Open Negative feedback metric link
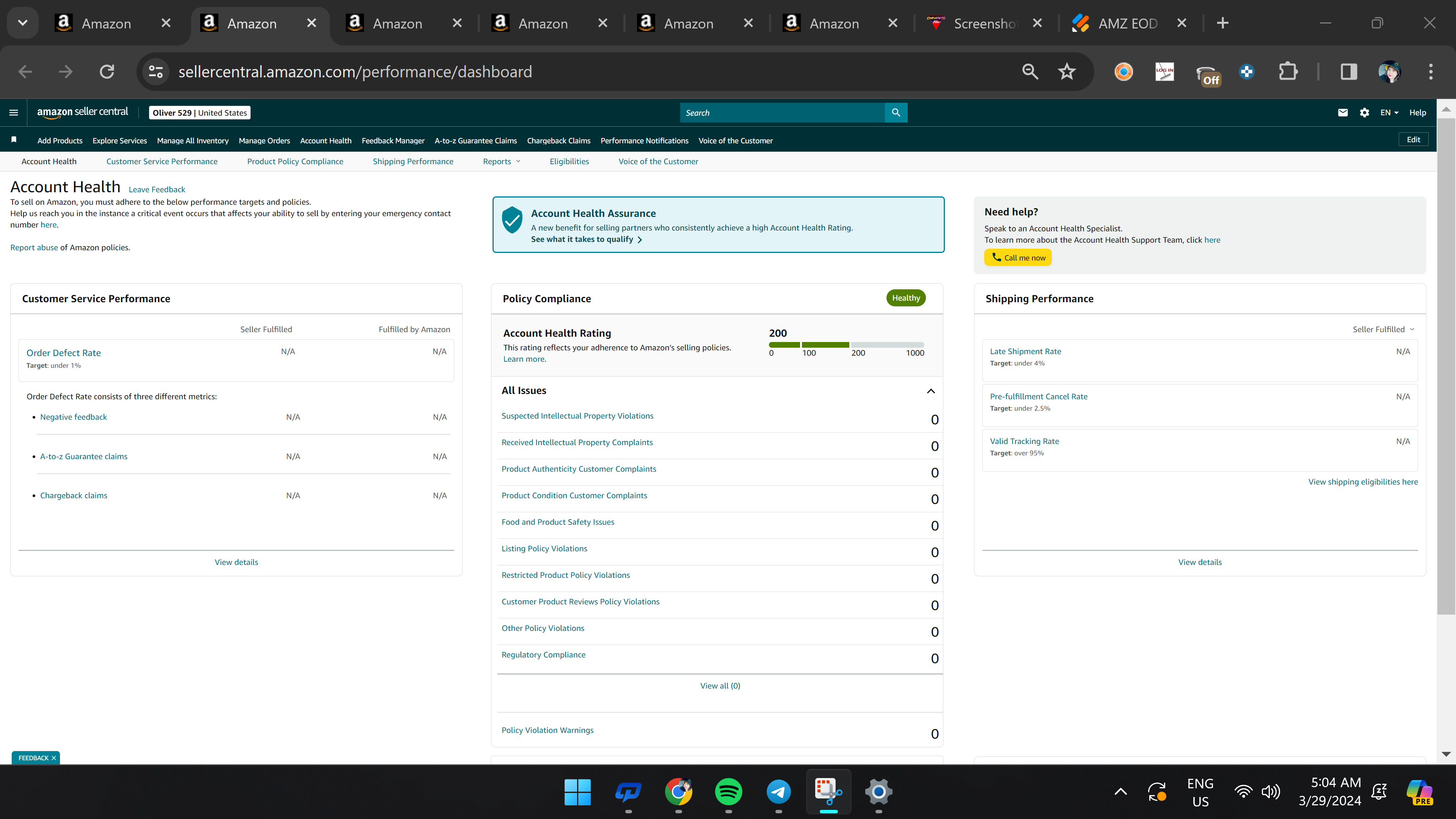The width and height of the screenshot is (1456, 819). click(x=74, y=417)
